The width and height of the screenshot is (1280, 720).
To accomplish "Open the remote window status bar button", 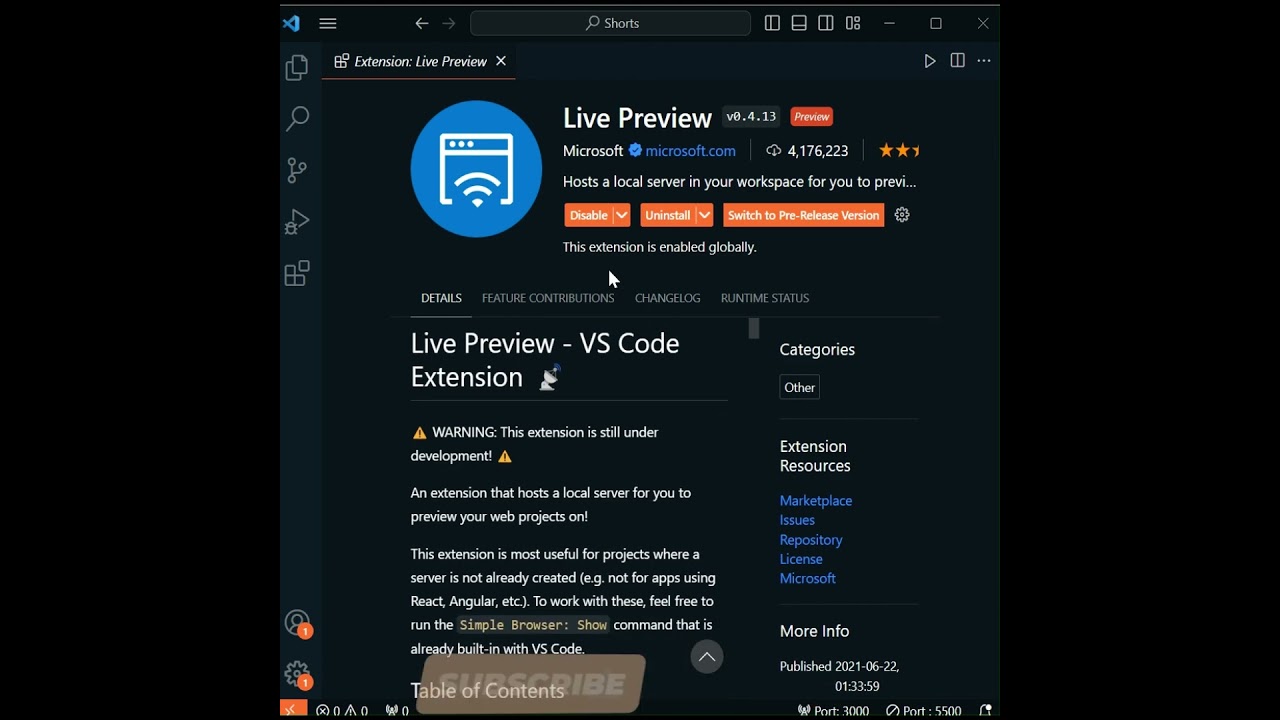I will pos(291,710).
